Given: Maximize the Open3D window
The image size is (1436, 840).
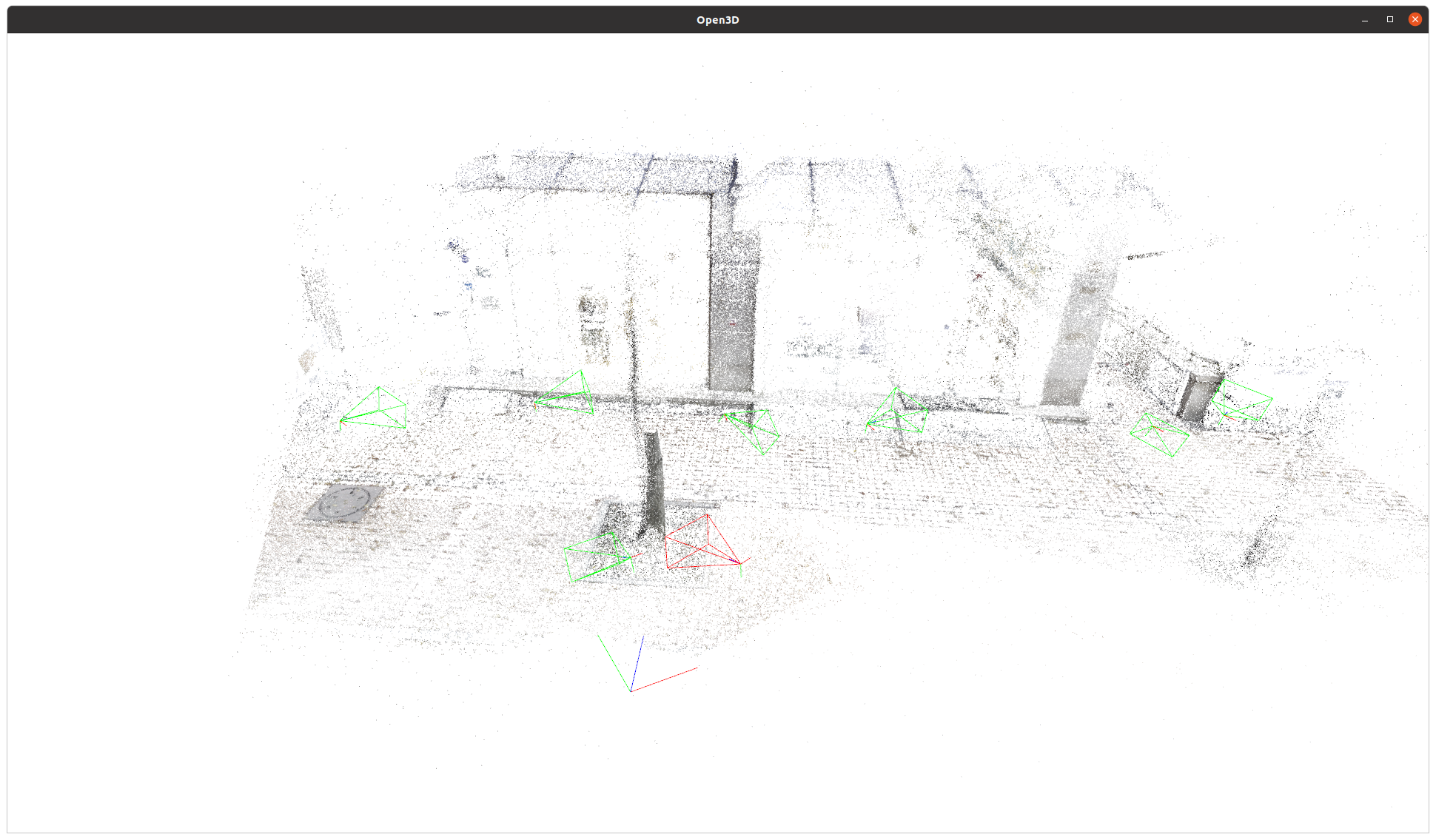Looking at the screenshot, I should pyautogui.click(x=1389, y=19).
